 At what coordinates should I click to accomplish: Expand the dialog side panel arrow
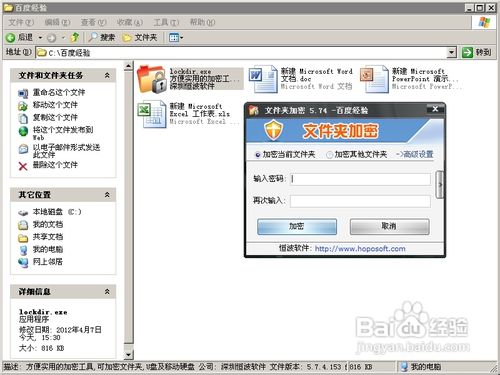[440, 184]
